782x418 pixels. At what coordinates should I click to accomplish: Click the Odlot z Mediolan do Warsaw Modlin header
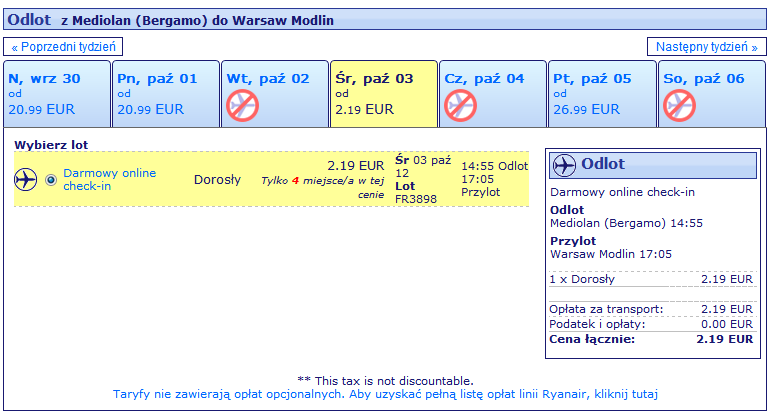(x=385, y=19)
